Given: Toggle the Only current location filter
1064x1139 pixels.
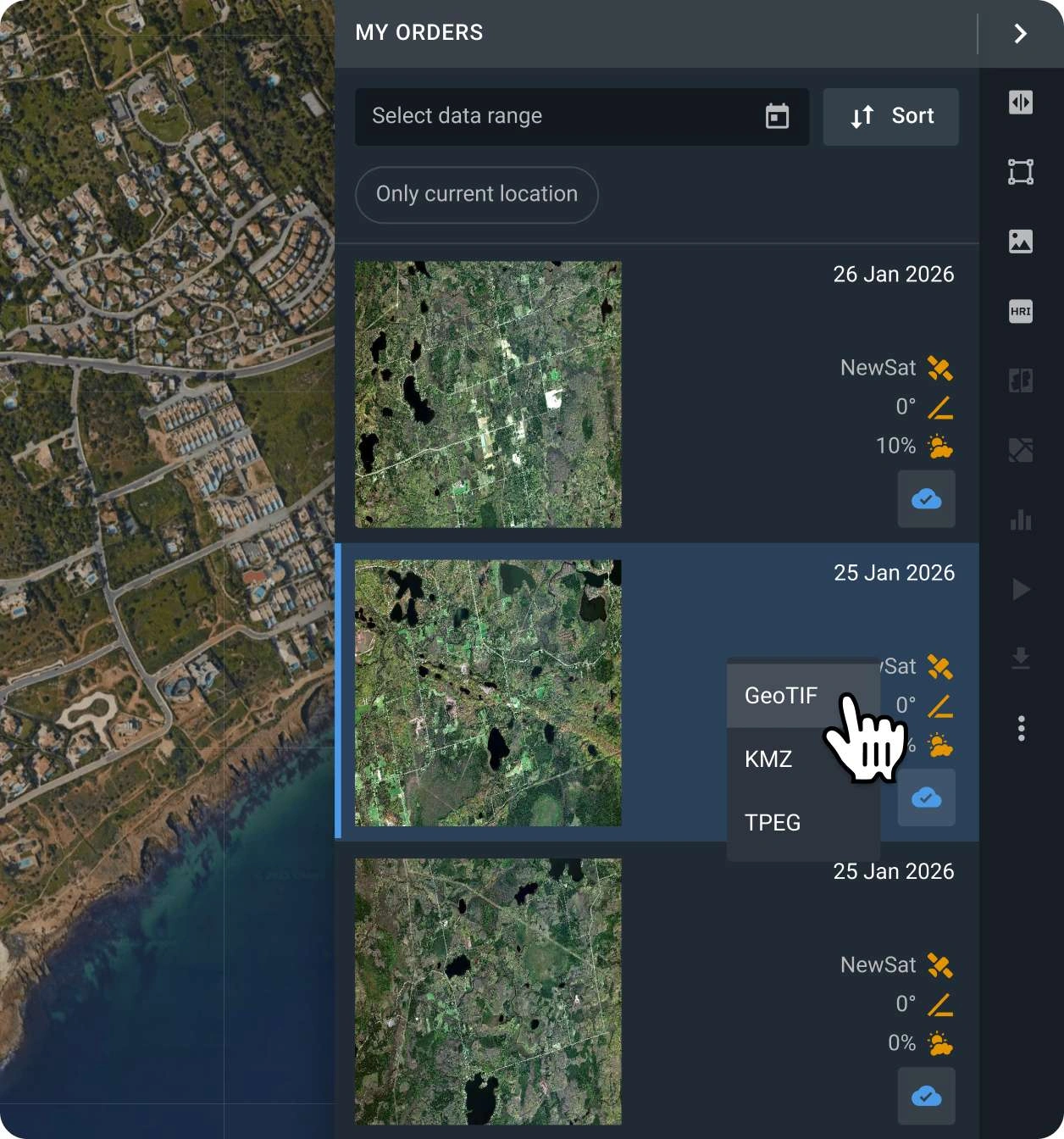Looking at the screenshot, I should click(x=476, y=195).
